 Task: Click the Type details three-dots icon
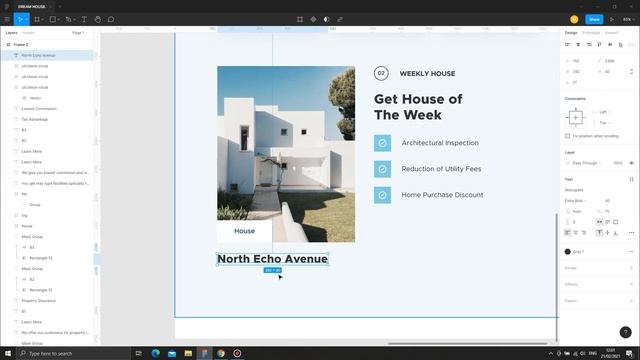(631, 233)
